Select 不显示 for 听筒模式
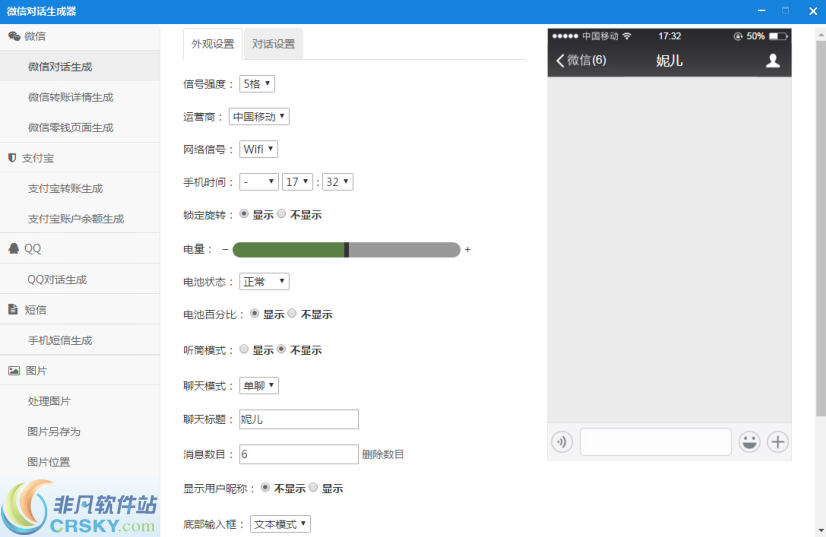Screen dimensions: 826x537 (x=282, y=349)
